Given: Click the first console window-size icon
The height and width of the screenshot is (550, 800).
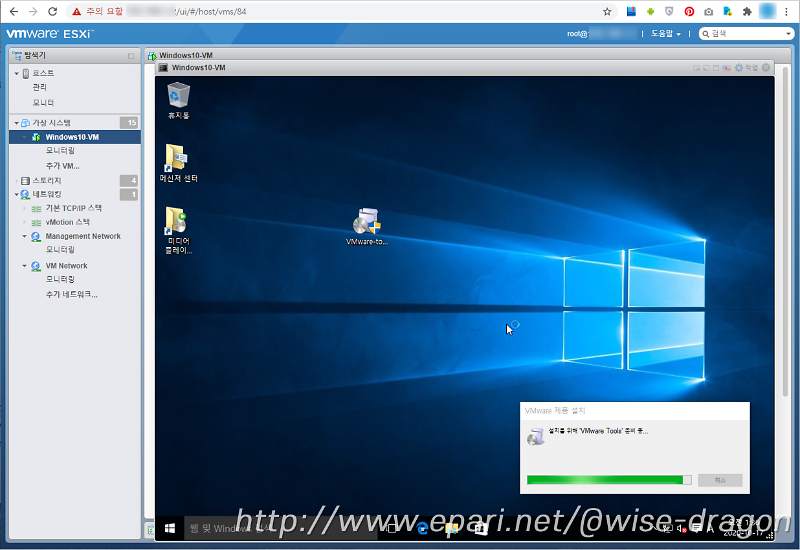Looking at the screenshot, I should tap(696, 67).
